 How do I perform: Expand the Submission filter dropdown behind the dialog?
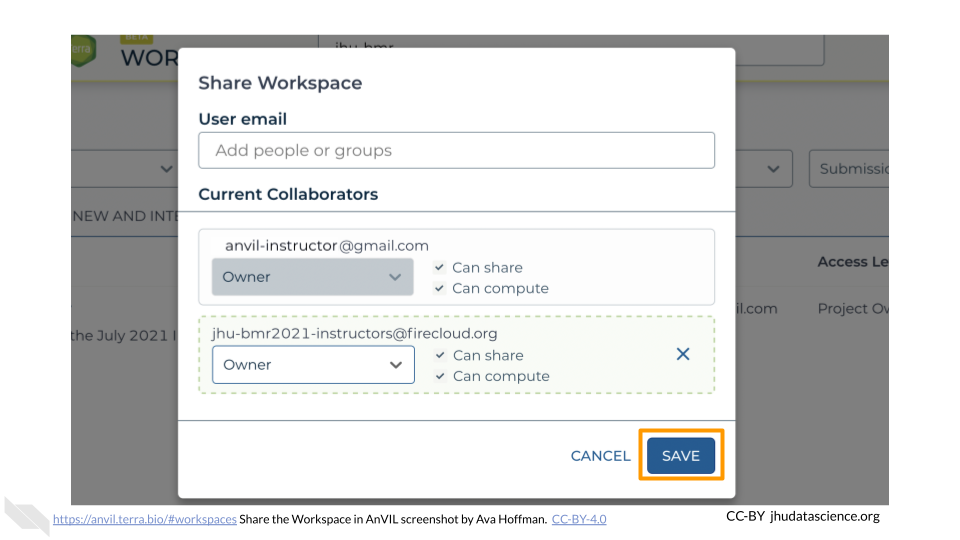point(848,169)
